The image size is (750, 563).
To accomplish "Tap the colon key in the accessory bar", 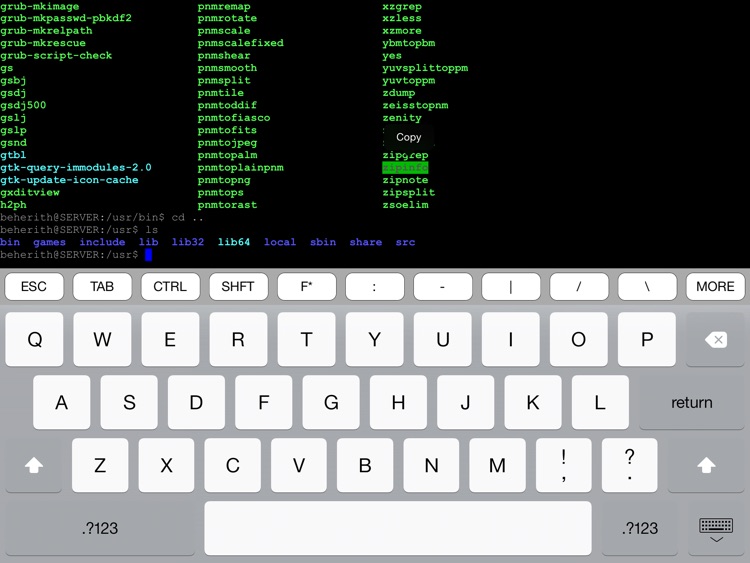I will [375, 287].
